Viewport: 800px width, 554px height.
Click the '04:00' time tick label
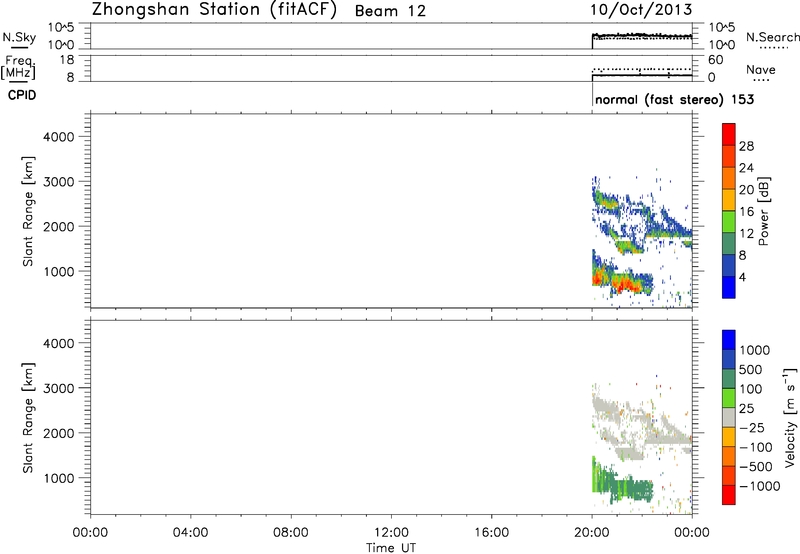[190, 533]
